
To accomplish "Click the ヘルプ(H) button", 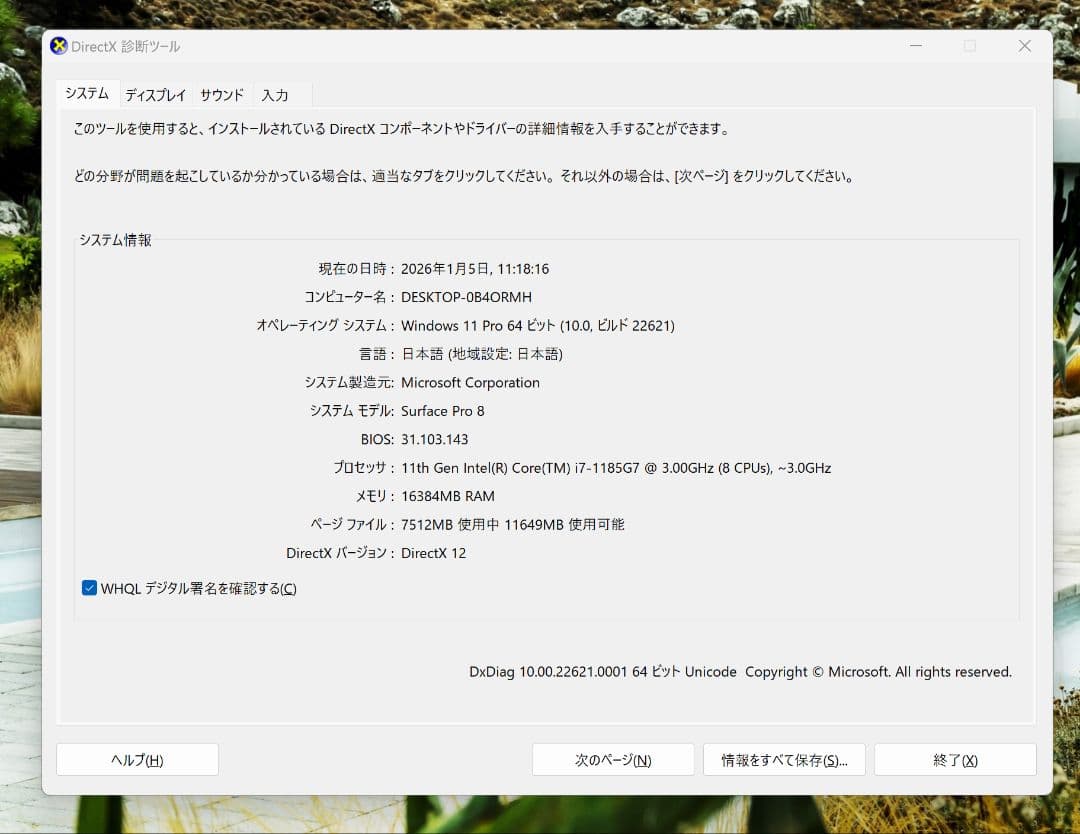I will (137, 759).
